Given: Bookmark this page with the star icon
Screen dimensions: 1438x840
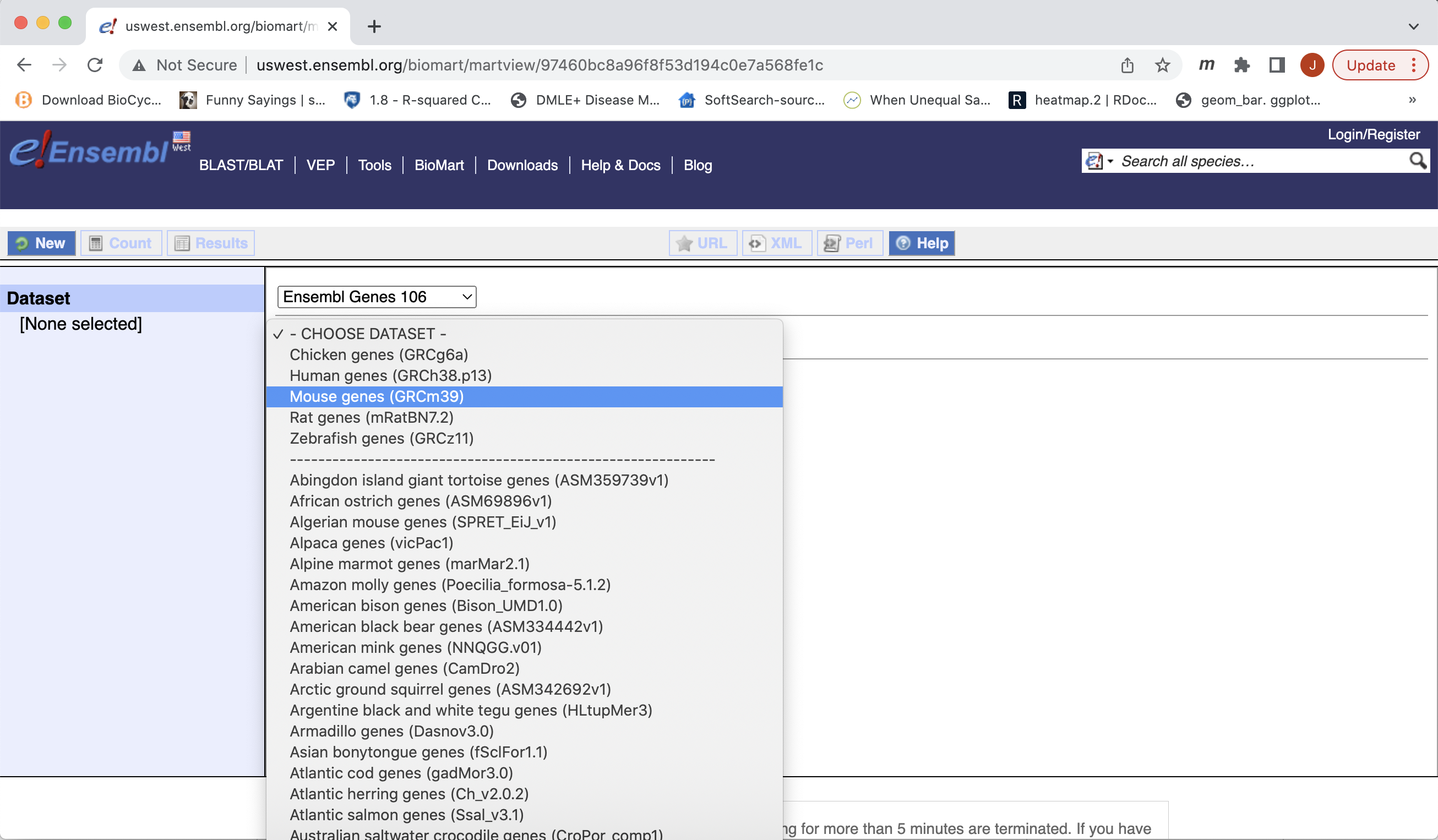Looking at the screenshot, I should [x=1162, y=65].
